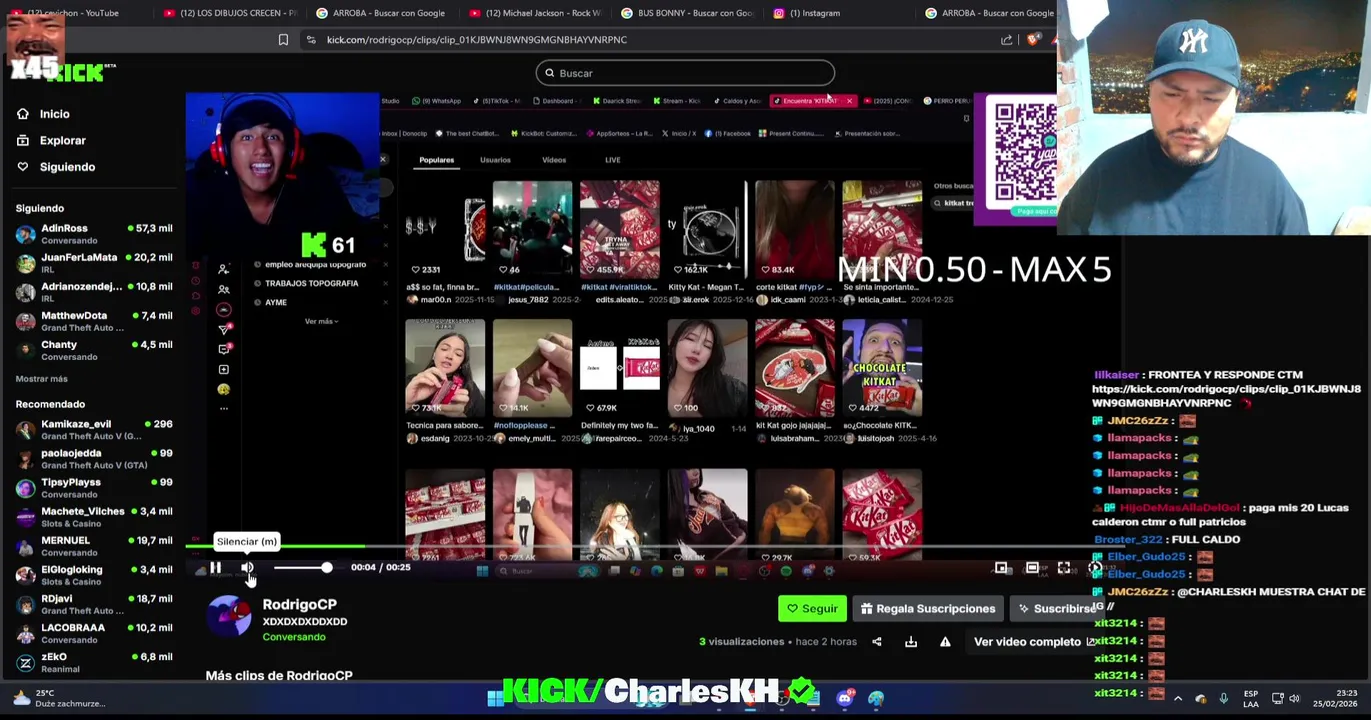The width and height of the screenshot is (1371, 720).
Task: Click the Inicio home icon
Action: coord(23,114)
